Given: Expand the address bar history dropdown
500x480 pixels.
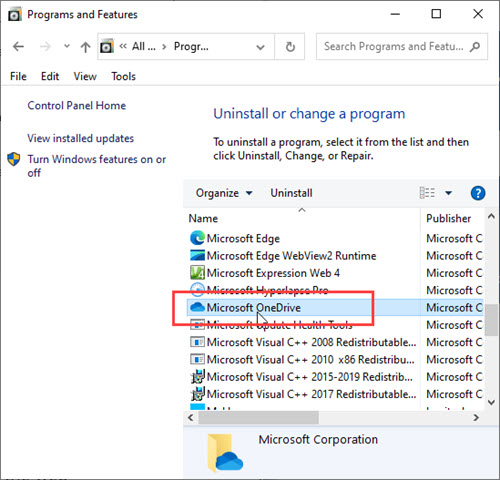Looking at the screenshot, I should pyautogui.click(x=260, y=47).
